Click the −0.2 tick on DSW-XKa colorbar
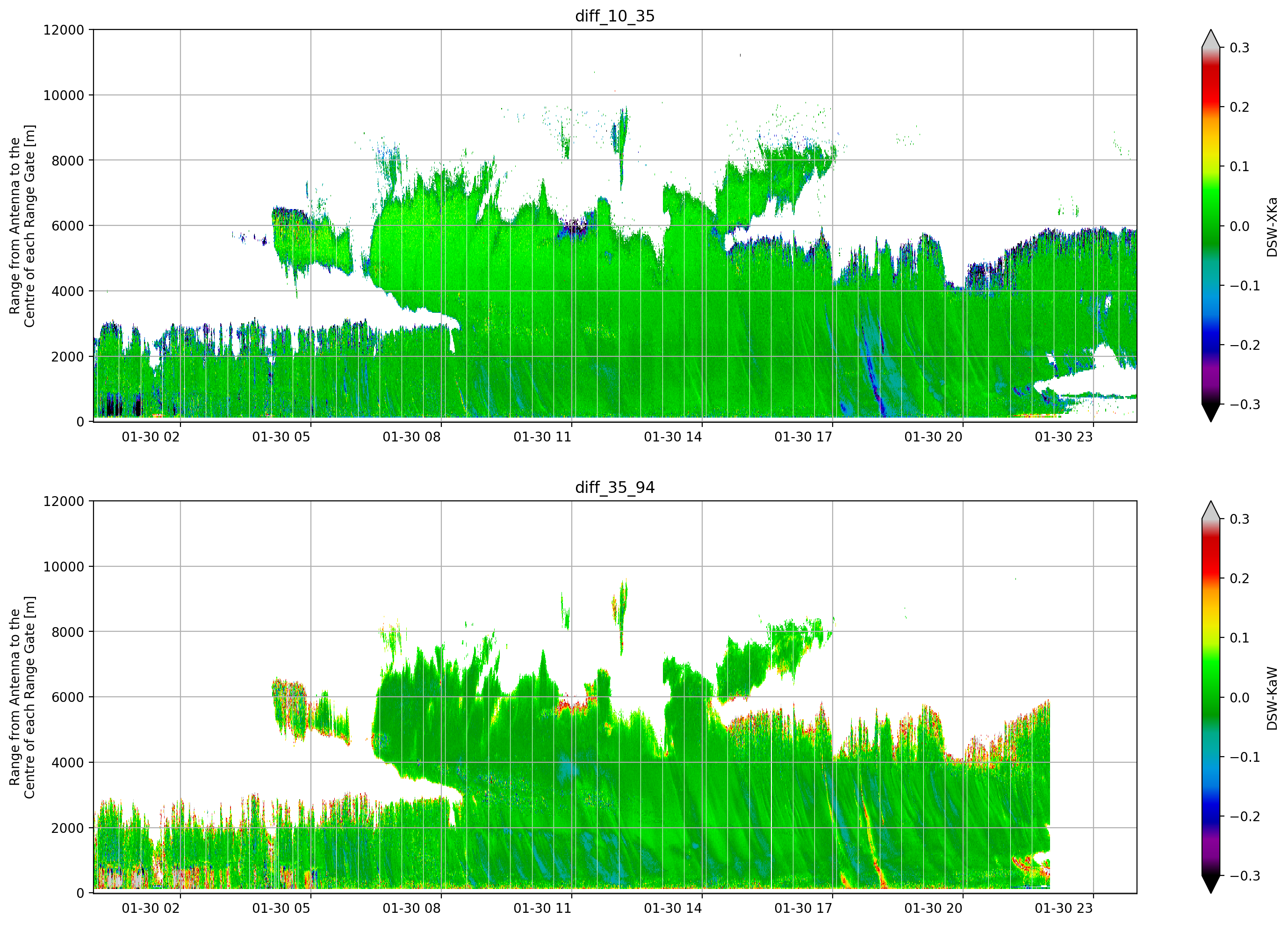1288x925 pixels. tap(1245, 346)
